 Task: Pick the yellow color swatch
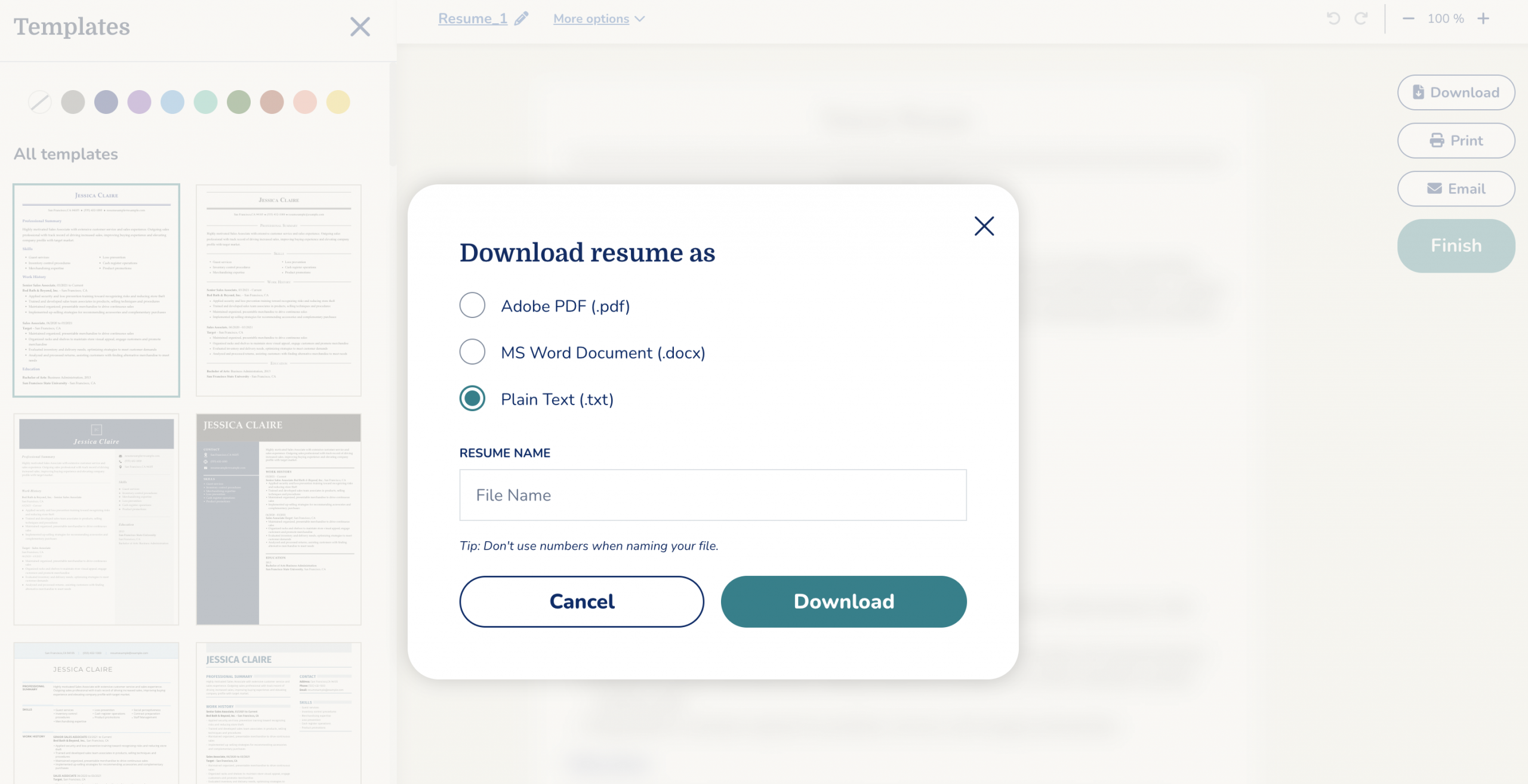pos(338,102)
